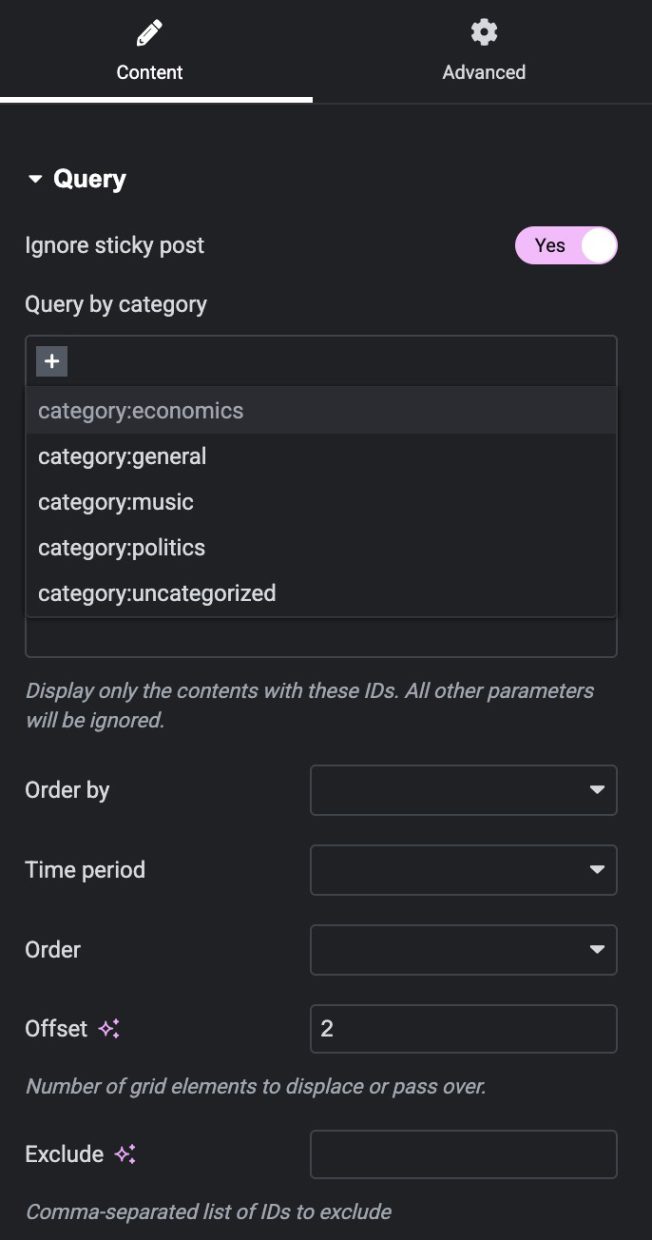Image resolution: width=652 pixels, height=1240 pixels.
Task: Select category:general from the list
Action: pos(122,457)
